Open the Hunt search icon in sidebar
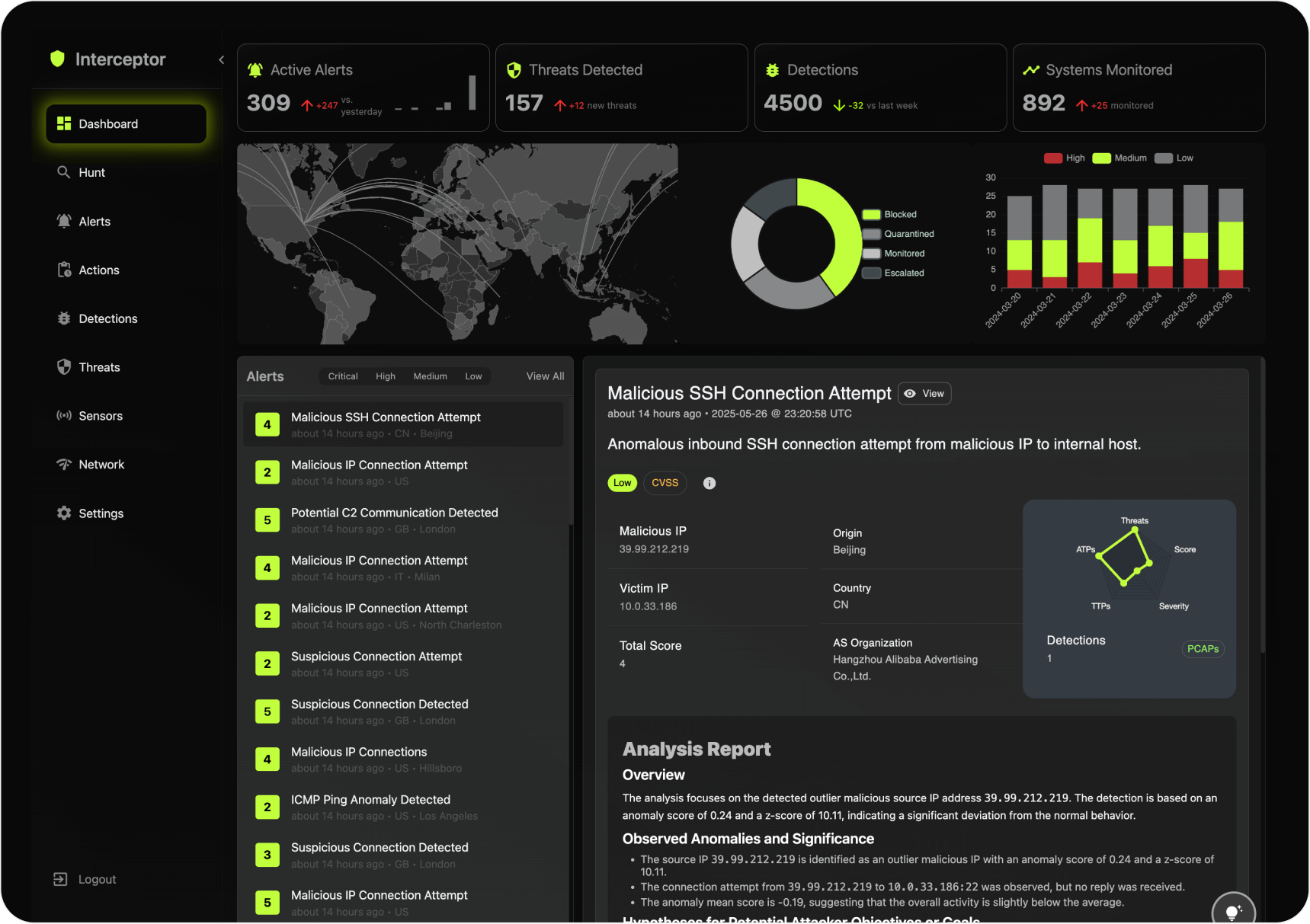Viewport: 1310px width, 924px height. 64,172
